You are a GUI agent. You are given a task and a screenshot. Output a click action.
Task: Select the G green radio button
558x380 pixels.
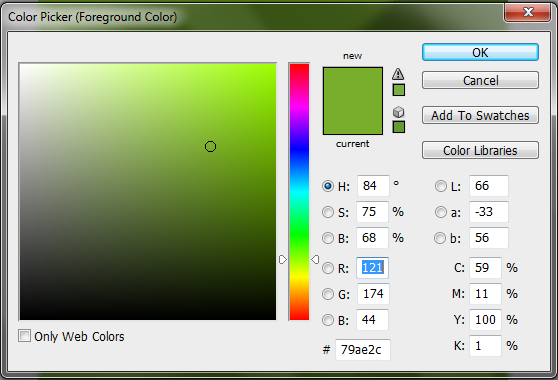pos(327,294)
